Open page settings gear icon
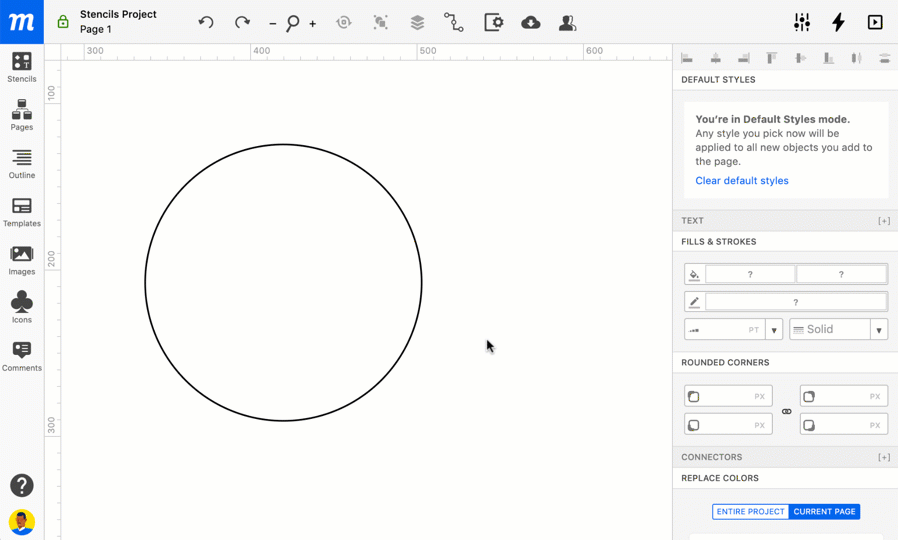898x540 pixels. pos(494,22)
